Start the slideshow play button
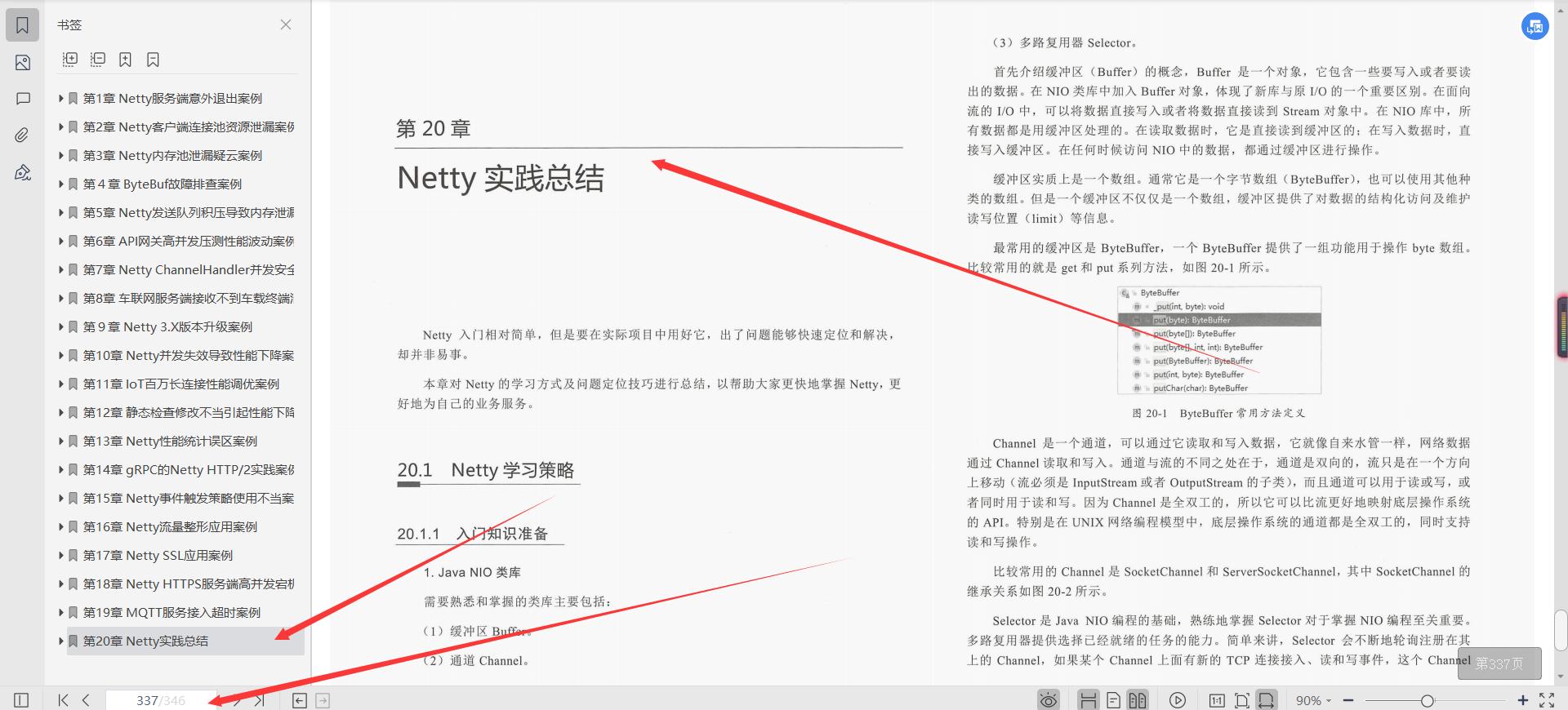This screenshot has height=710, width=1568. coord(1177,700)
